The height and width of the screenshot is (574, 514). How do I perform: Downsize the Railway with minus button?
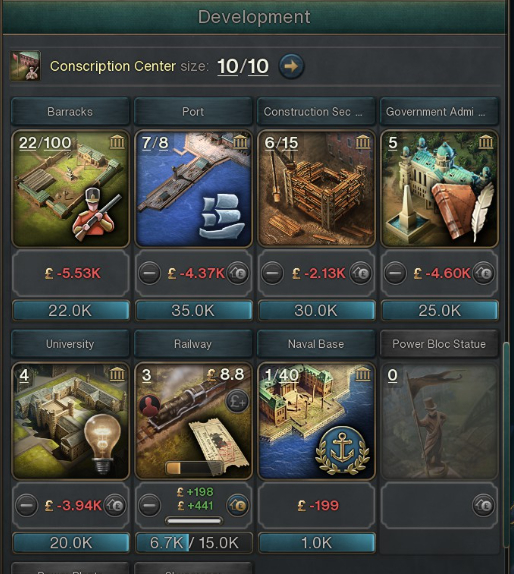coord(149,506)
